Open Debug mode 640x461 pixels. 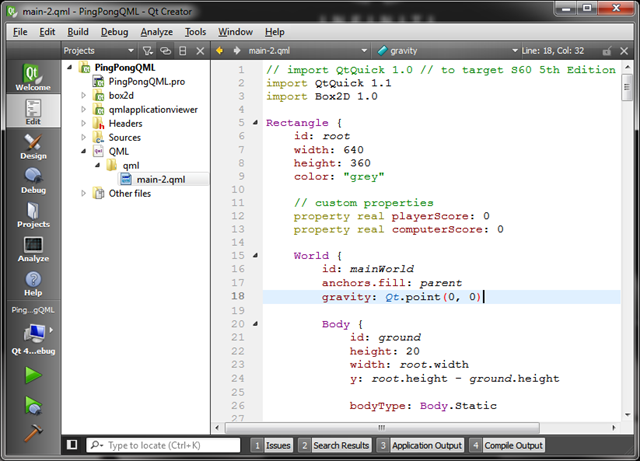(33, 180)
